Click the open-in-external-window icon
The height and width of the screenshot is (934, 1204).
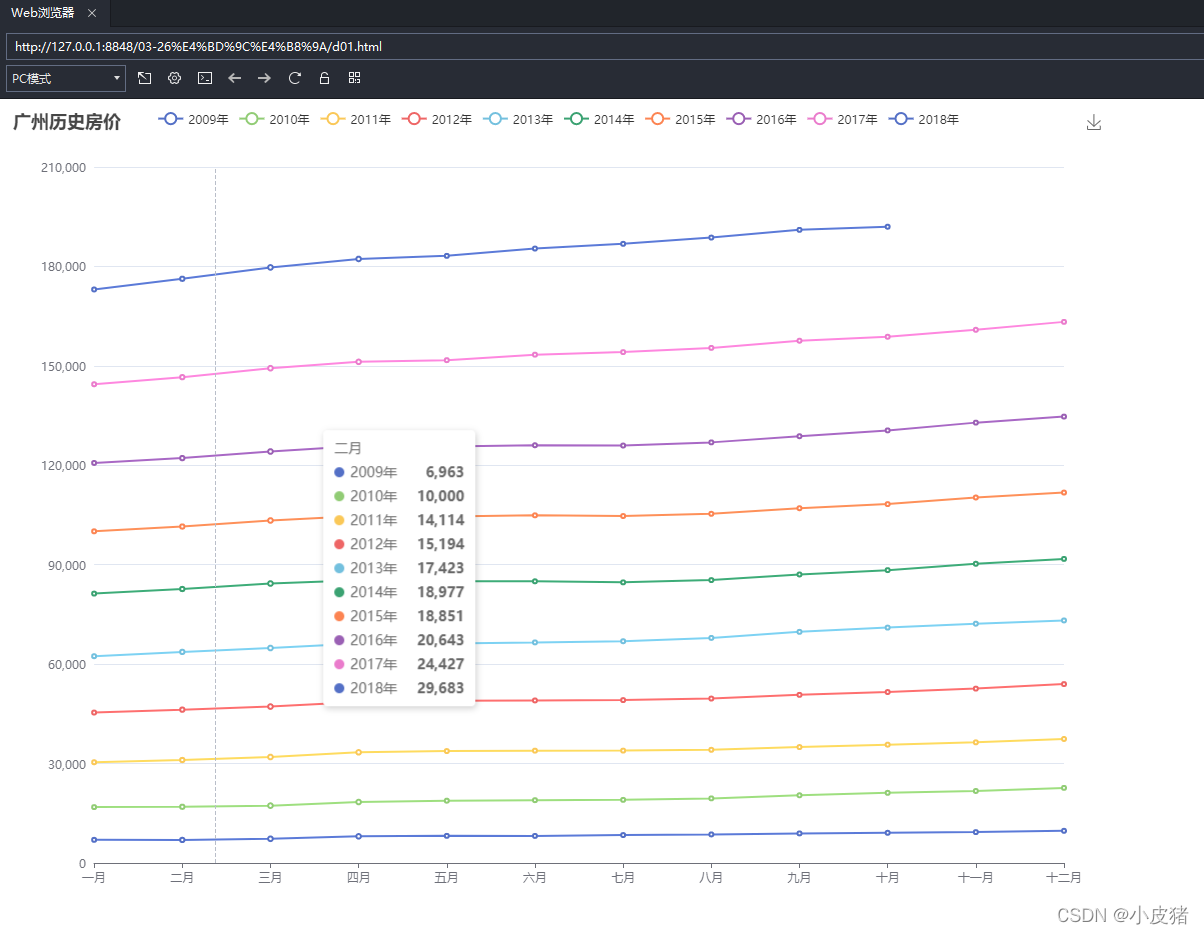pos(145,78)
